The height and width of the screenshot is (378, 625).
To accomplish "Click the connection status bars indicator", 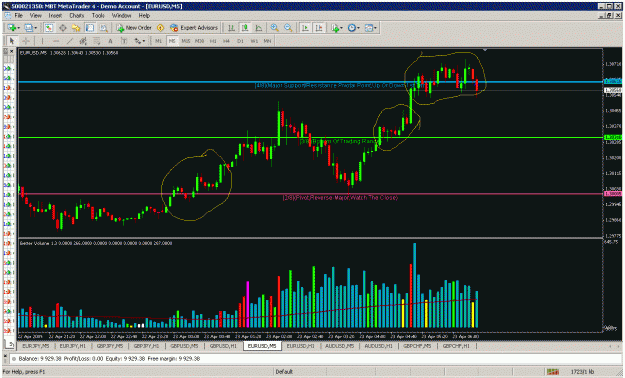I will click(x=552, y=372).
